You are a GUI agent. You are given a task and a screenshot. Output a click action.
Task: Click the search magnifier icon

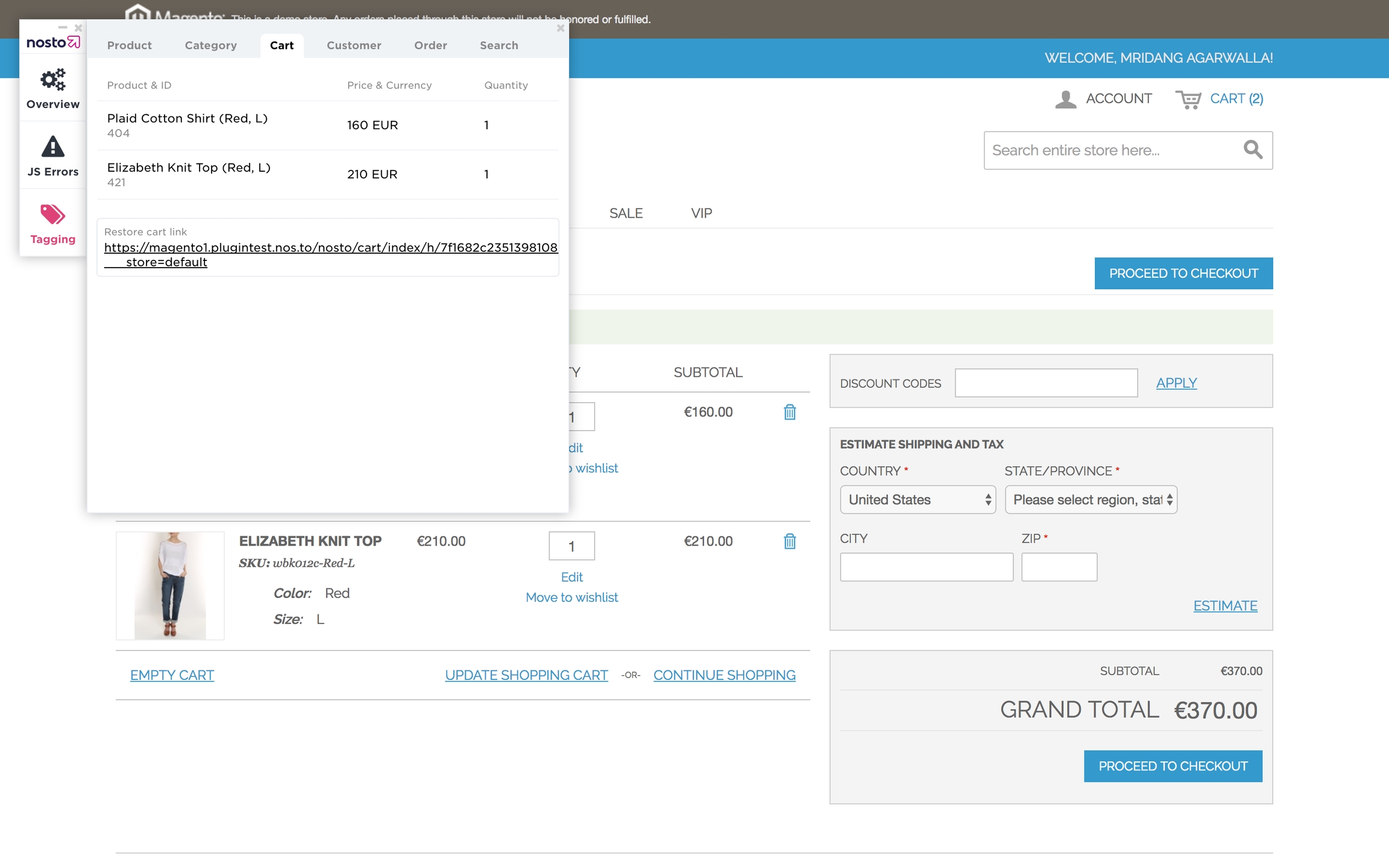click(x=1253, y=149)
